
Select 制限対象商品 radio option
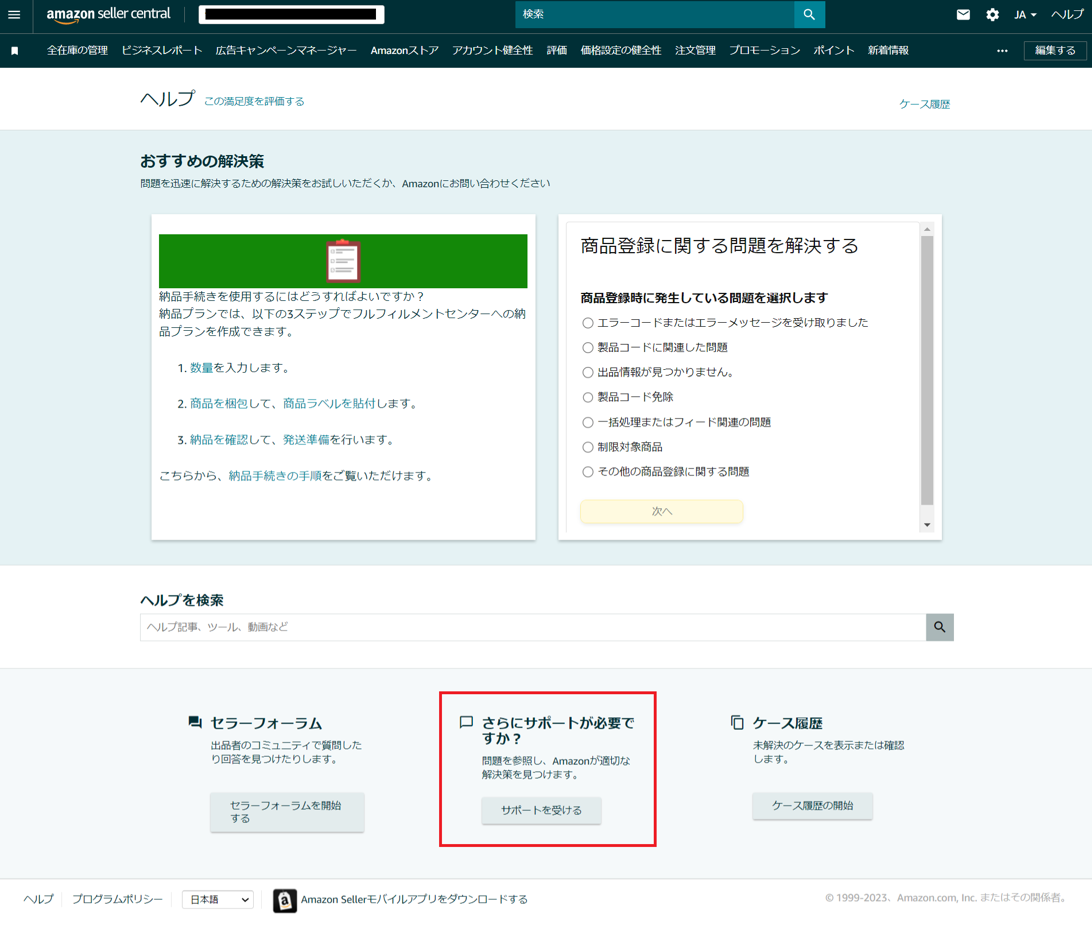588,447
